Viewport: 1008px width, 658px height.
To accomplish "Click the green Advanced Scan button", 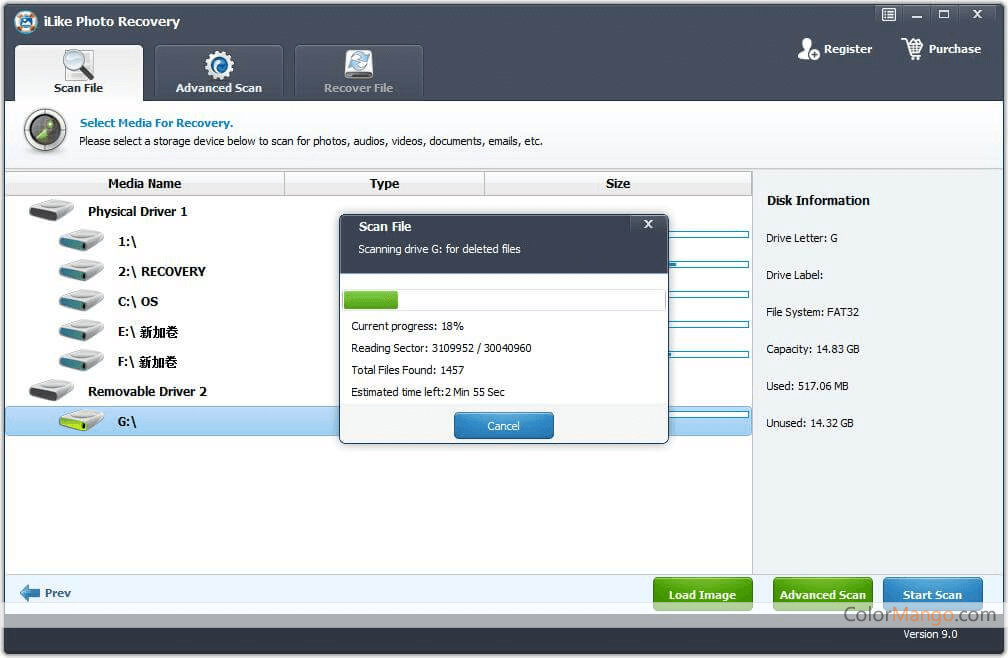I will click(x=823, y=594).
